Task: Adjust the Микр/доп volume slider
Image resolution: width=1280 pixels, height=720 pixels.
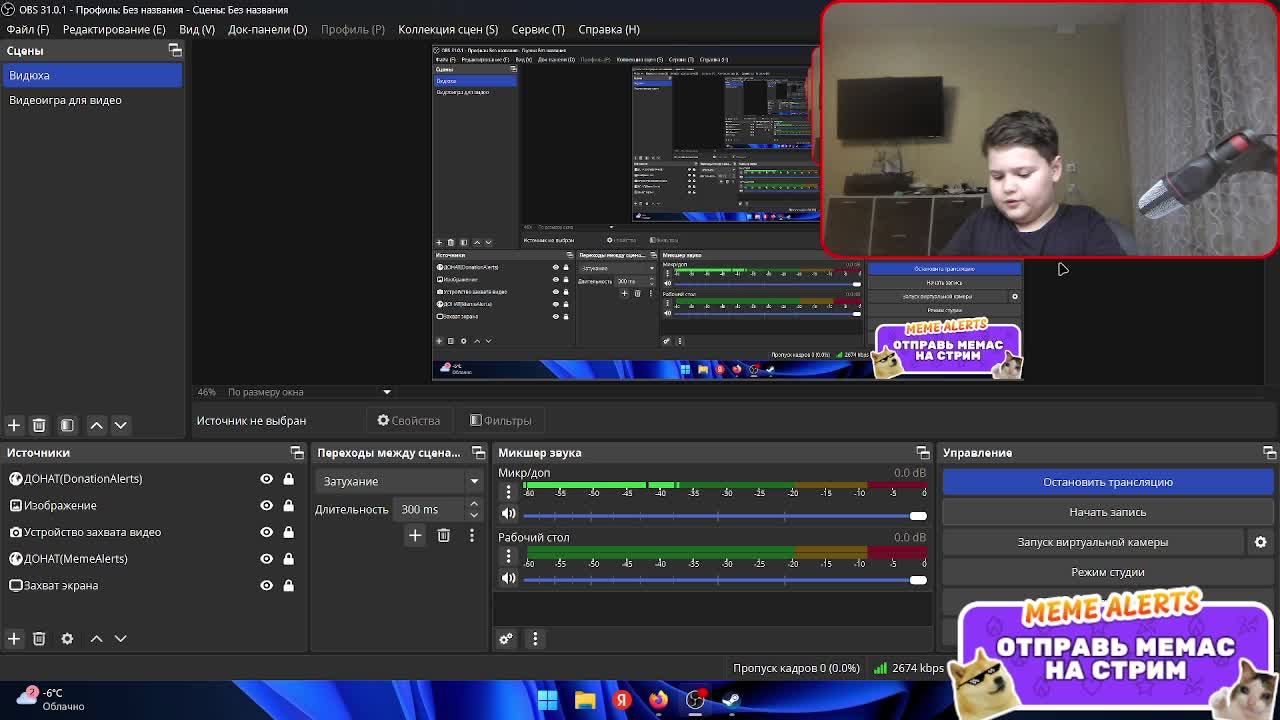Action: (725, 515)
